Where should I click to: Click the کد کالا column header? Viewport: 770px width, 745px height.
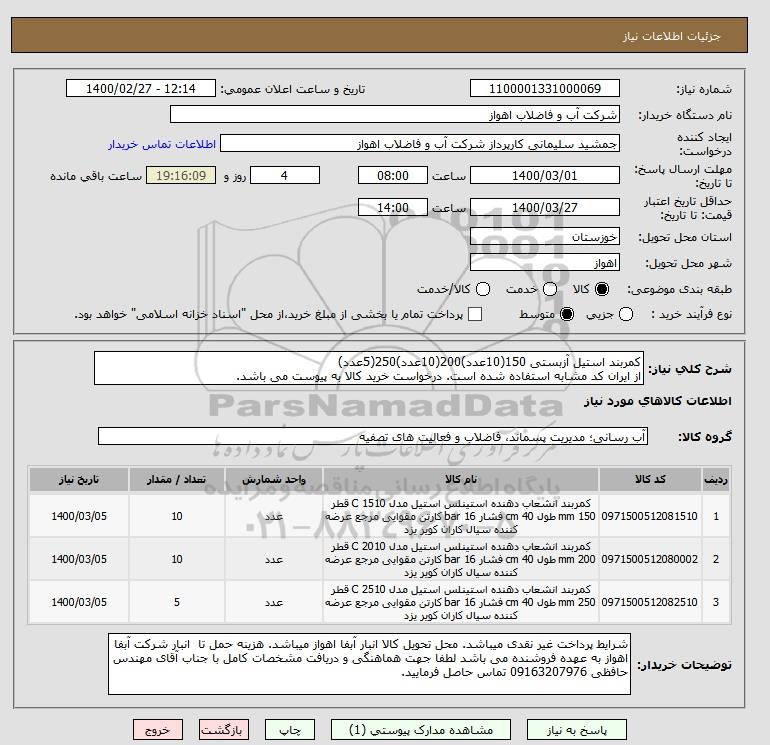click(x=650, y=479)
